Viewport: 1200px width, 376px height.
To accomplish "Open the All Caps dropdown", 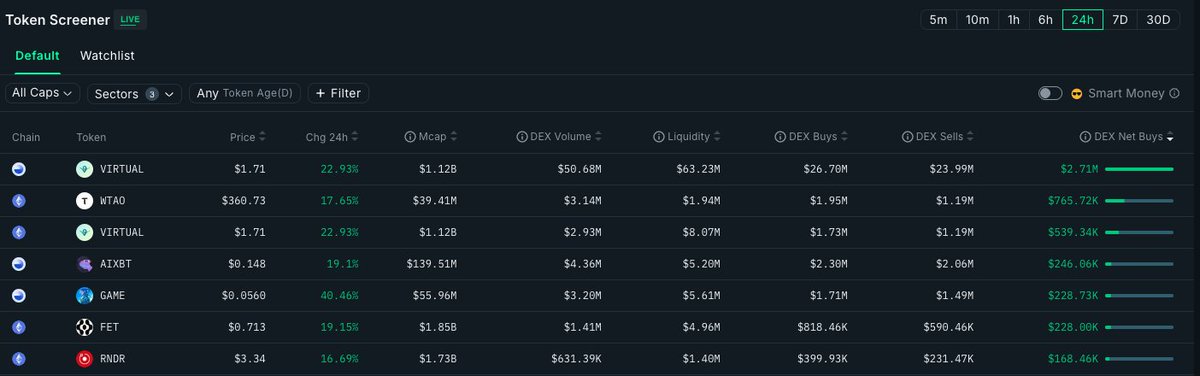I will point(43,93).
